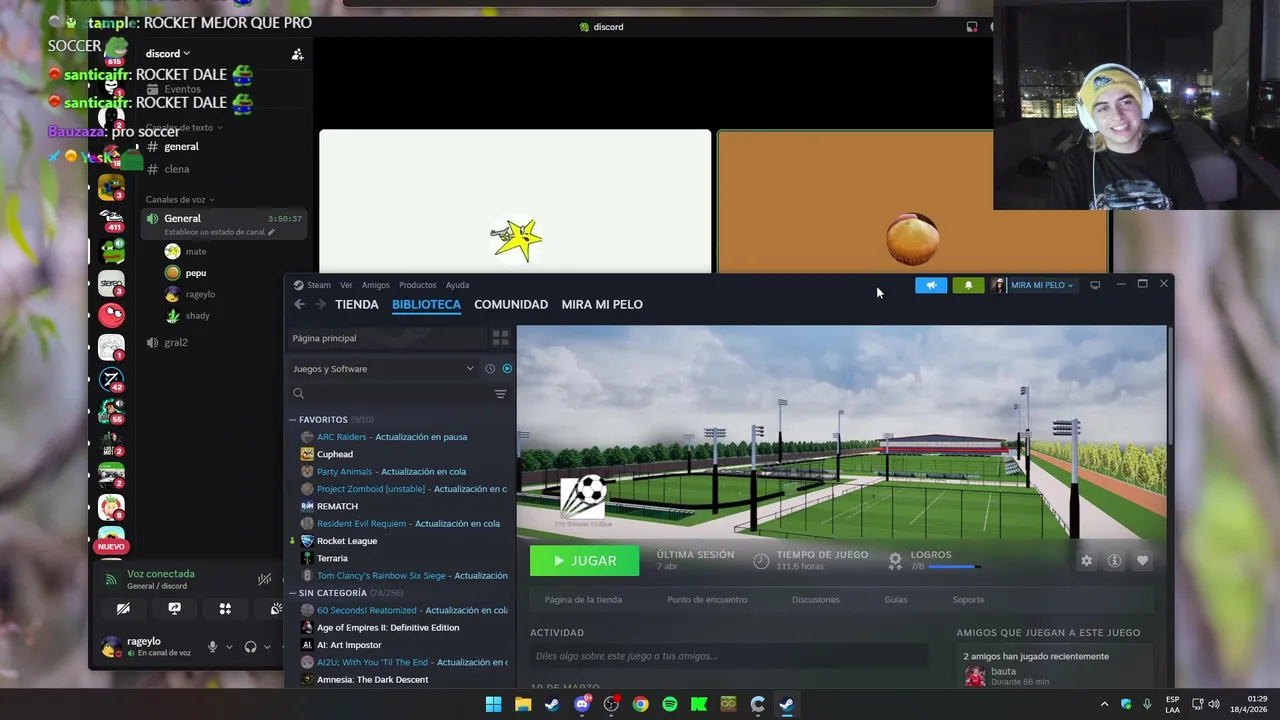Screen dimensions: 1280x720
Task: Click Steam library search field
Action: [x=388, y=394]
